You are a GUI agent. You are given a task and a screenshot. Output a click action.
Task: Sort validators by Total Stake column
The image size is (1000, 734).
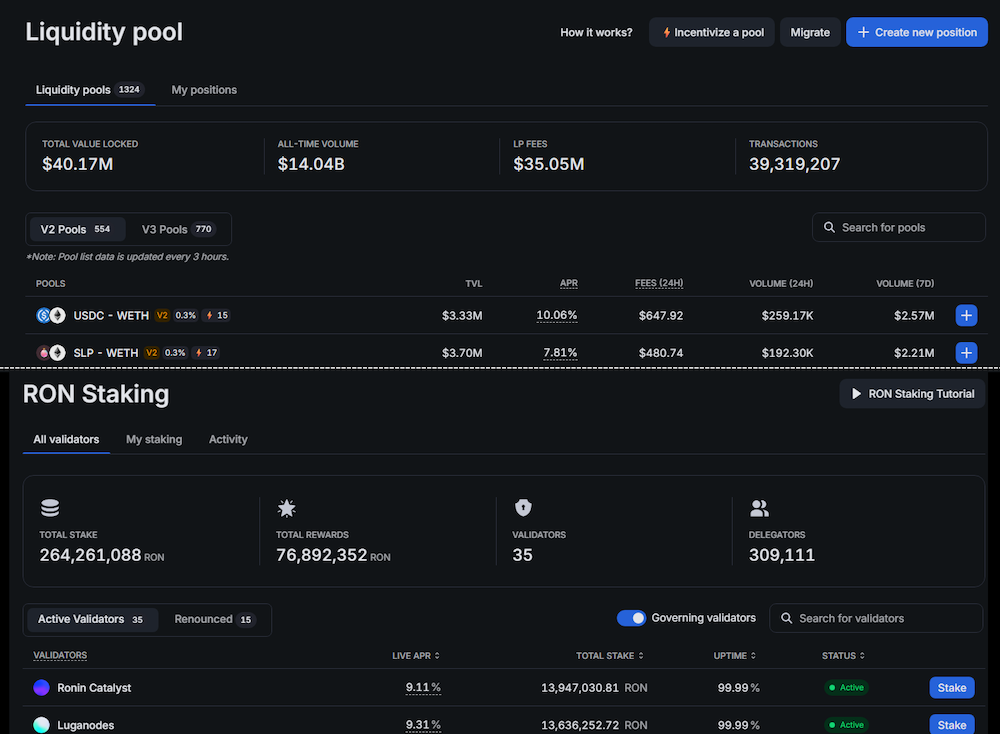click(x=610, y=656)
